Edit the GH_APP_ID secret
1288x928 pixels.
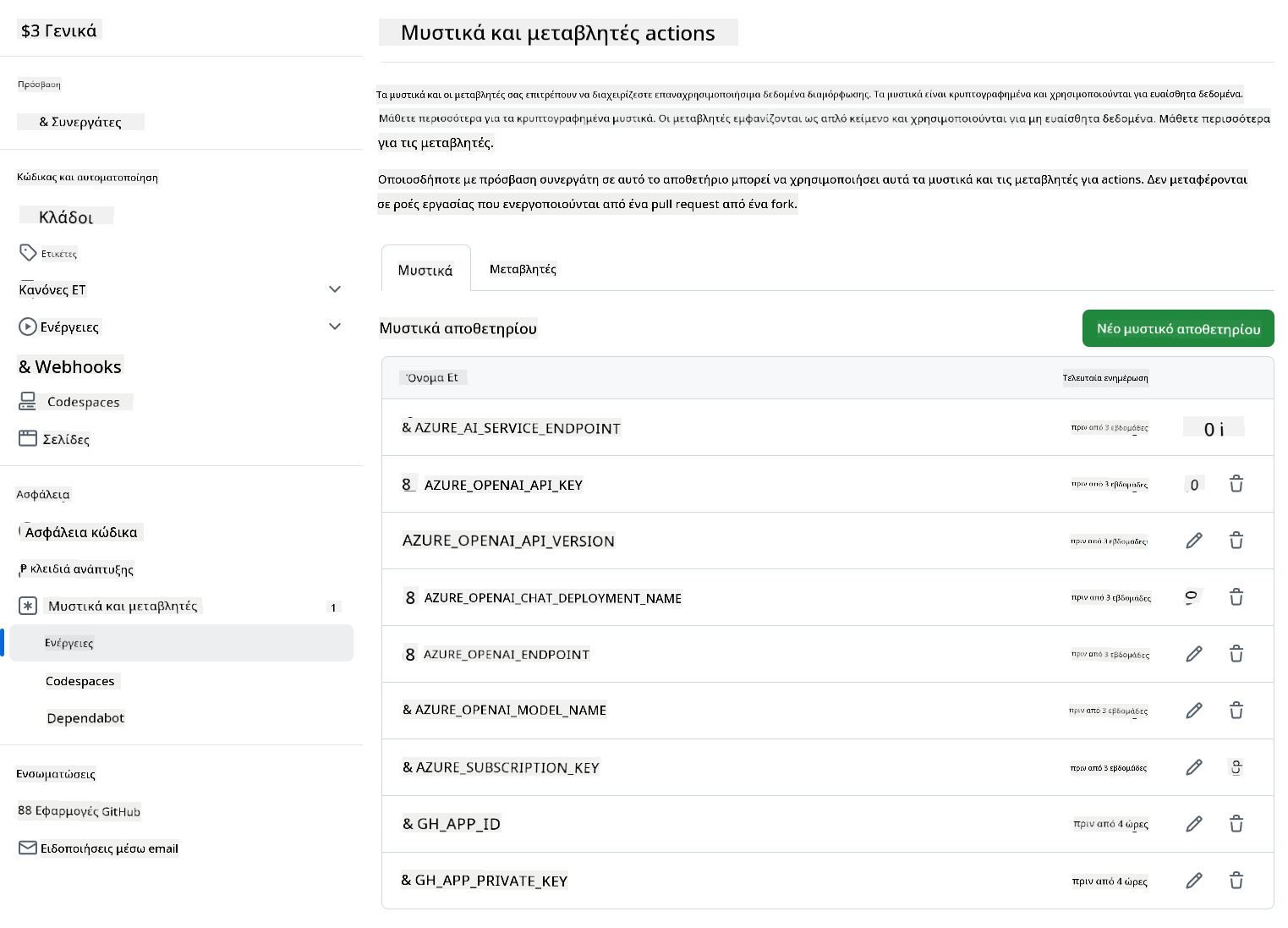1194,824
